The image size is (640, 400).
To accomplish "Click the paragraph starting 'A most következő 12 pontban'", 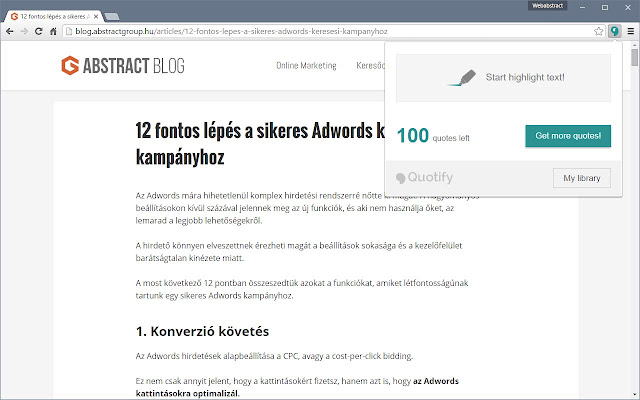I will point(302,289).
